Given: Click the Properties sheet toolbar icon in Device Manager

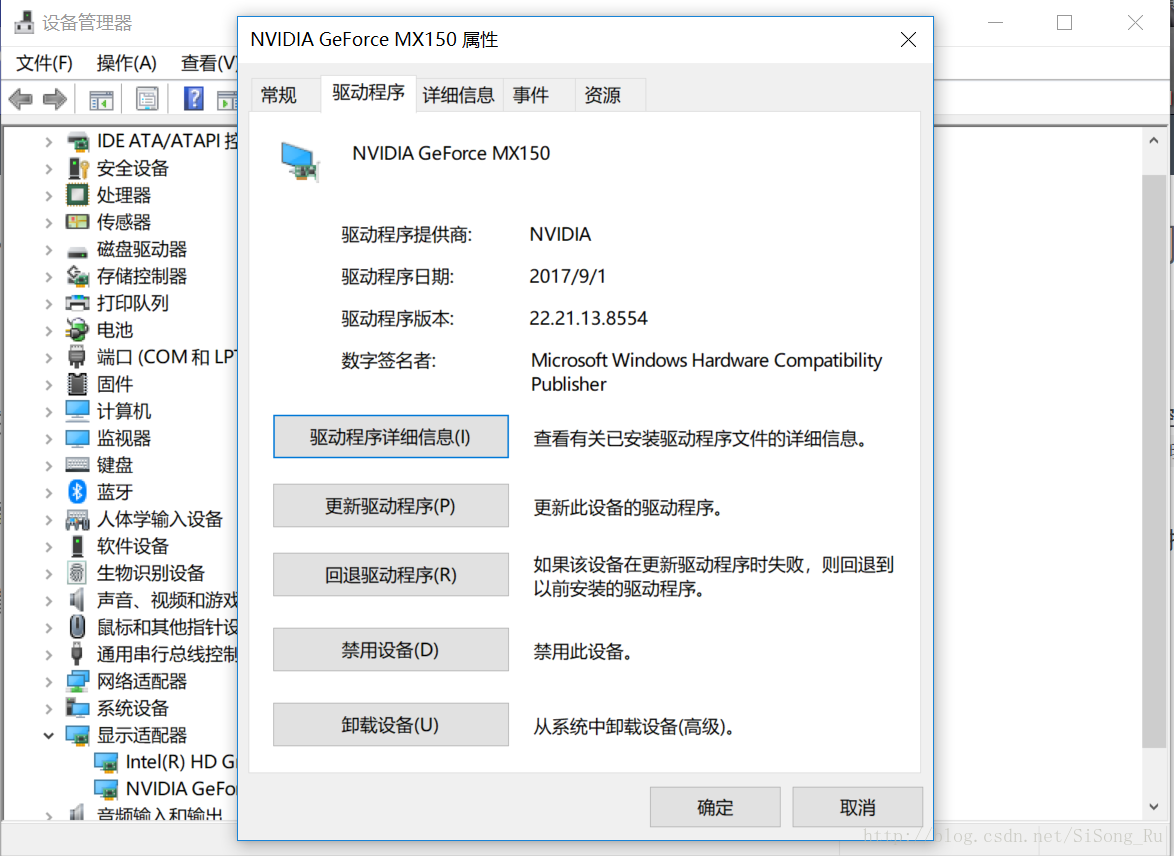Looking at the screenshot, I should (x=147, y=98).
